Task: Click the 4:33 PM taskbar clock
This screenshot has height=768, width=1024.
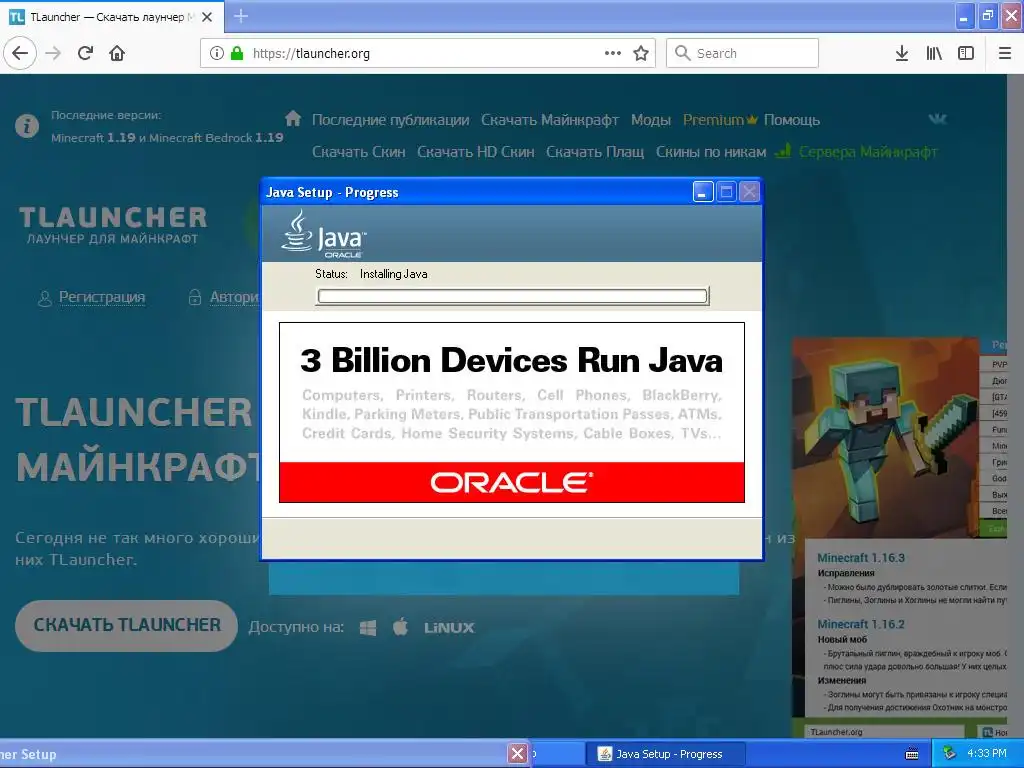Action: 987,754
